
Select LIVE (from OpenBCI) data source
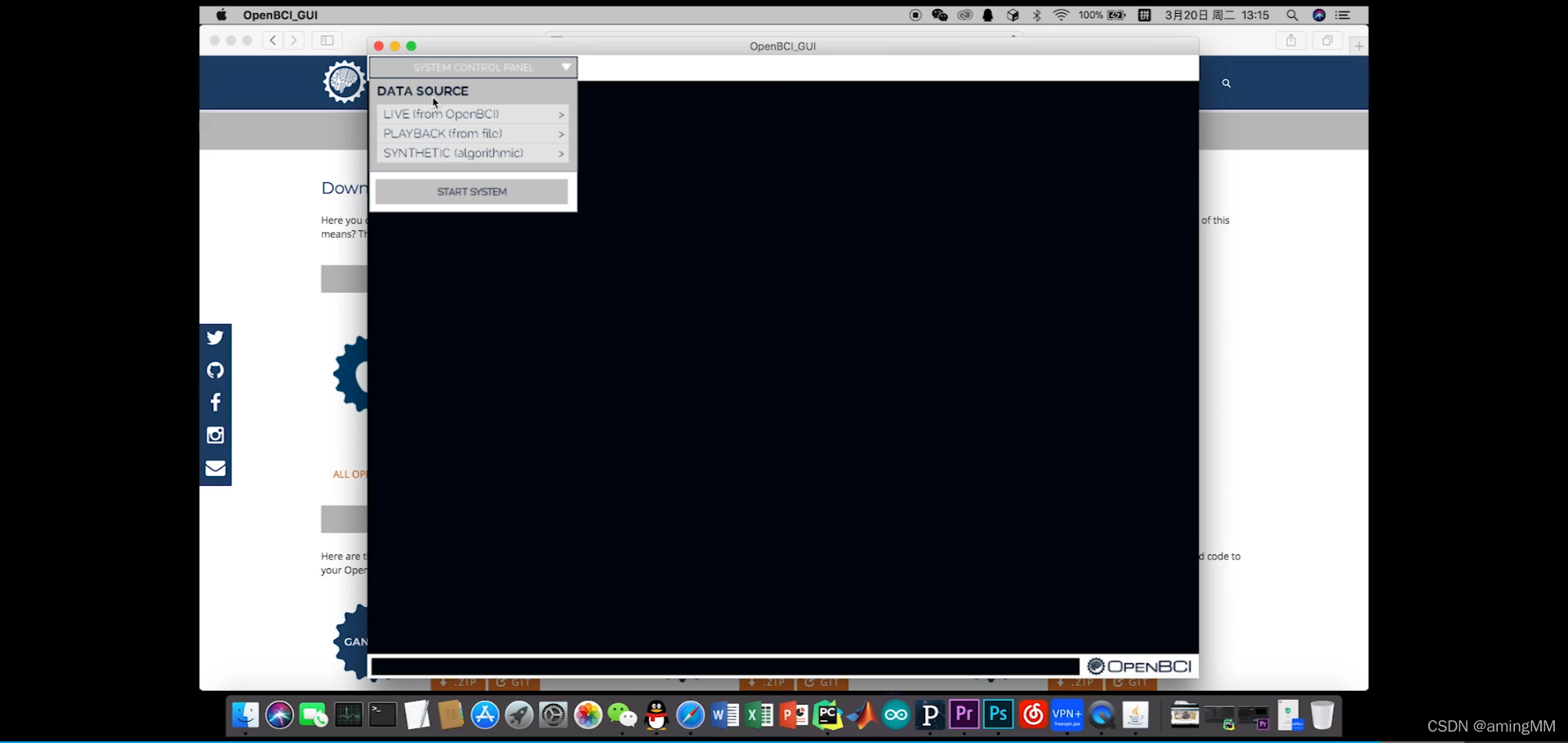pyautogui.click(x=473, y=114)
